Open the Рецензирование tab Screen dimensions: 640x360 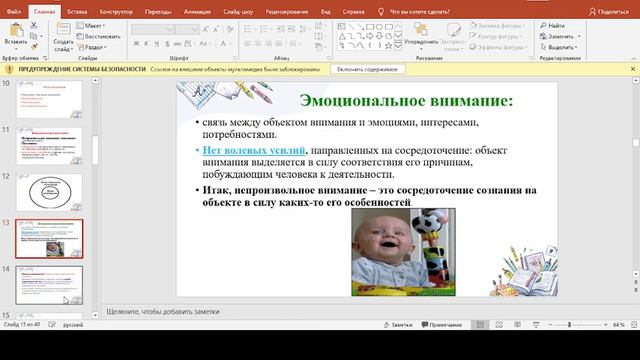pos(287,11)
